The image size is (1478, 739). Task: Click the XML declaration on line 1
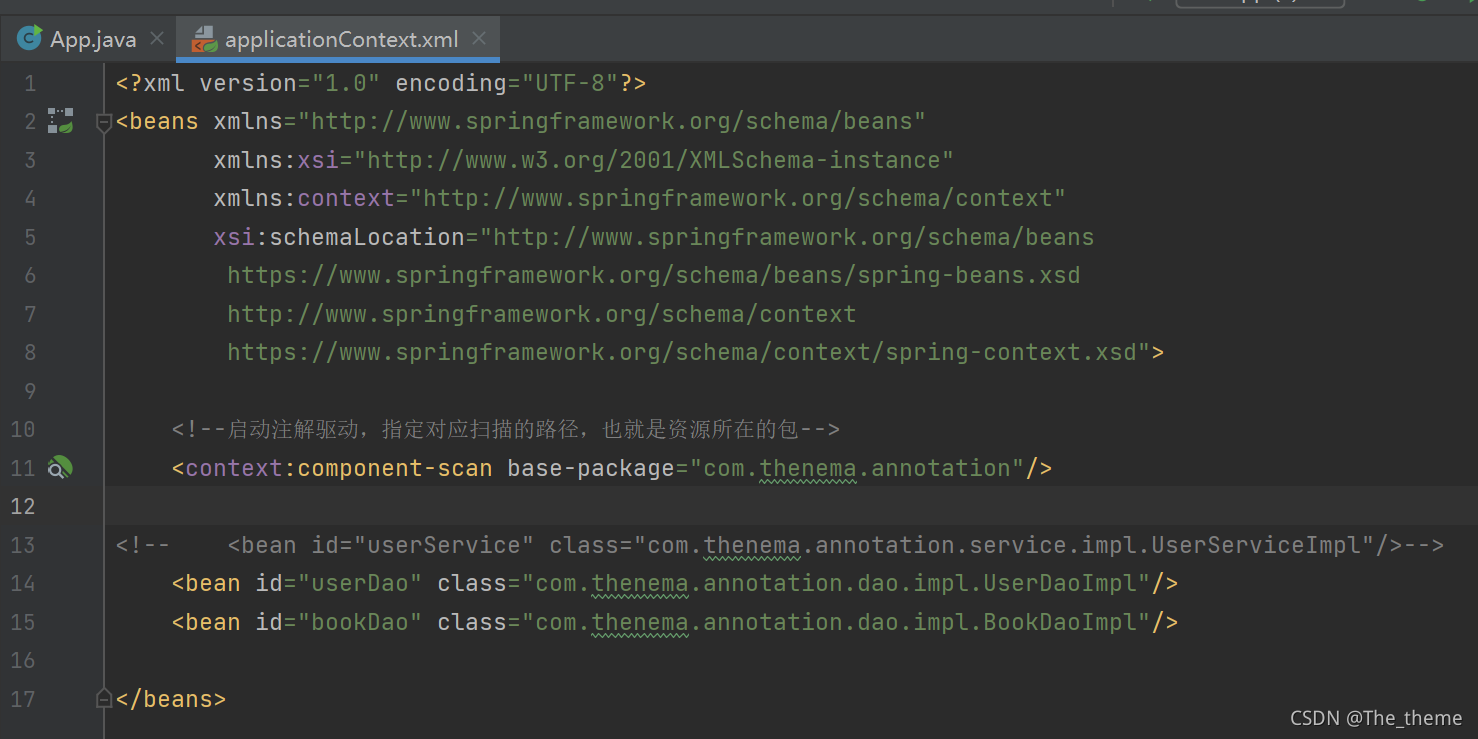point(381,83)
